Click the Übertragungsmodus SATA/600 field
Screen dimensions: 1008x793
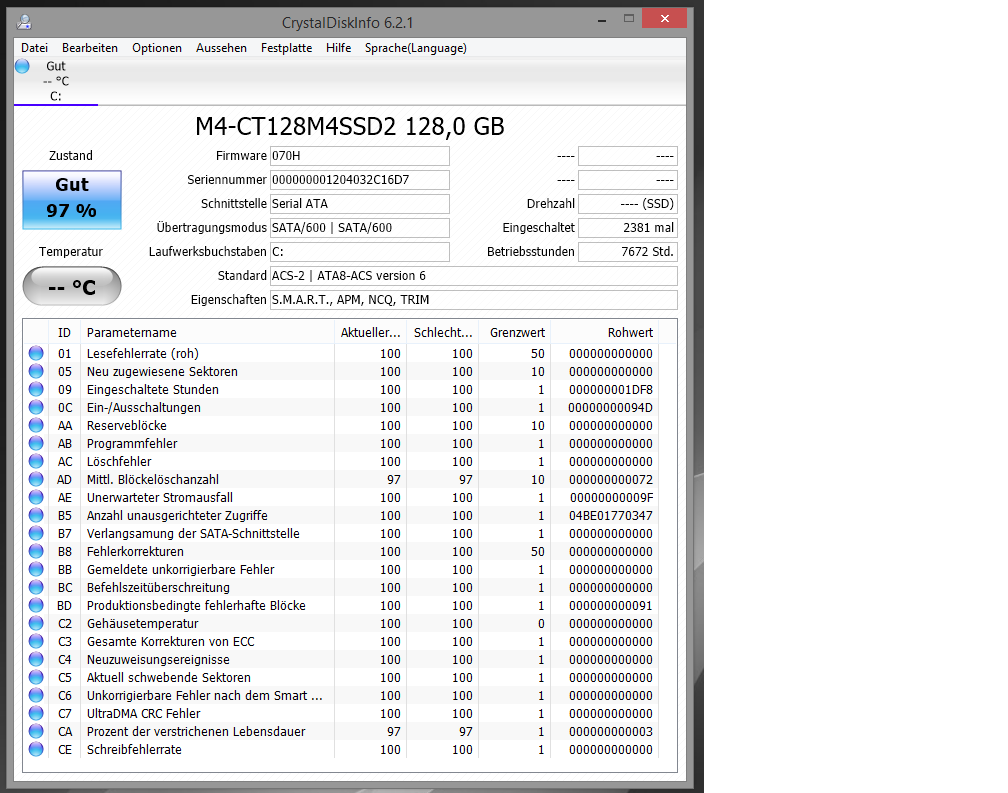359,228
